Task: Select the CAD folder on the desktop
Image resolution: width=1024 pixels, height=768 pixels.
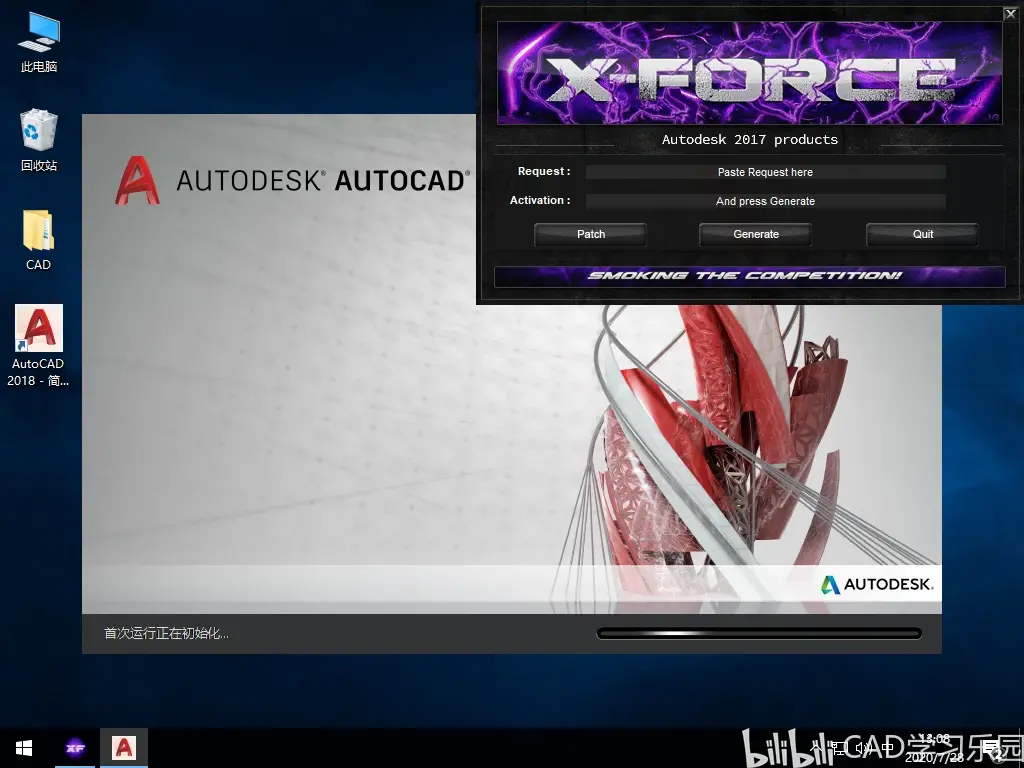Action: [x=39, y=240]
